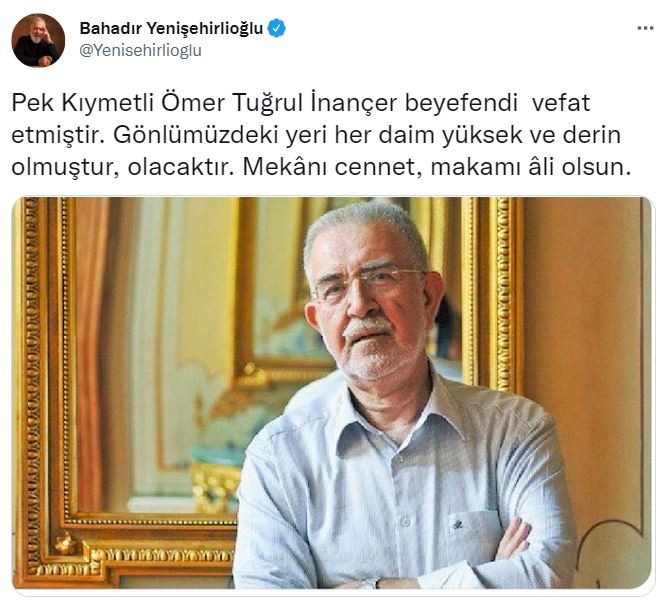Click the blue verified badge

277,28
